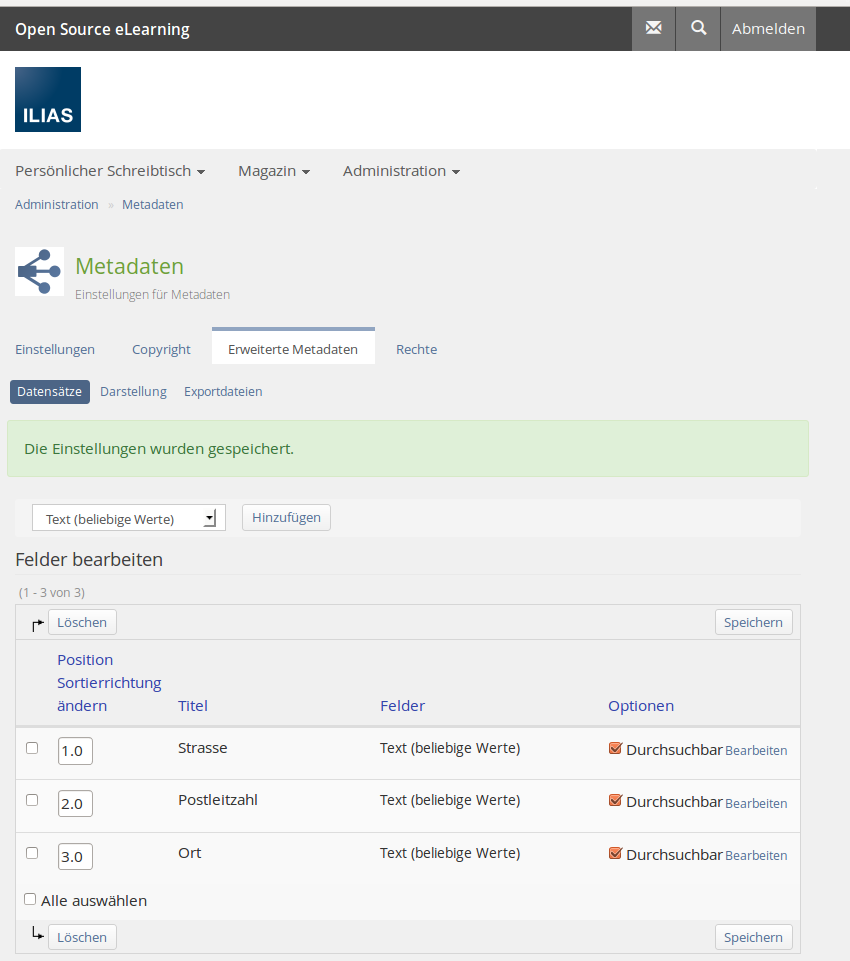This screenshot has width=850, height=961.
Task: Open the Rechte tab
Action: pos(416,349)
